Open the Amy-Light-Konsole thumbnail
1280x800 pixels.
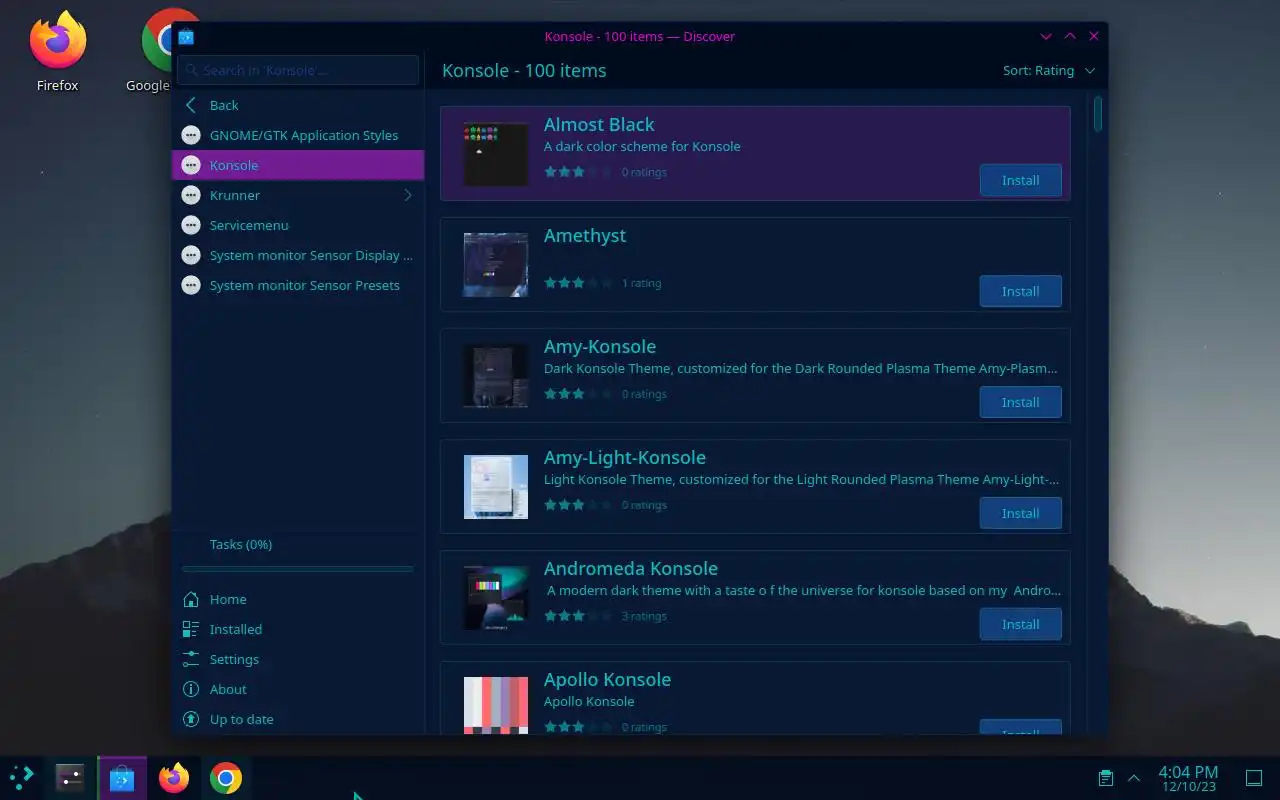pyautogui.click(x=496, y=487)
